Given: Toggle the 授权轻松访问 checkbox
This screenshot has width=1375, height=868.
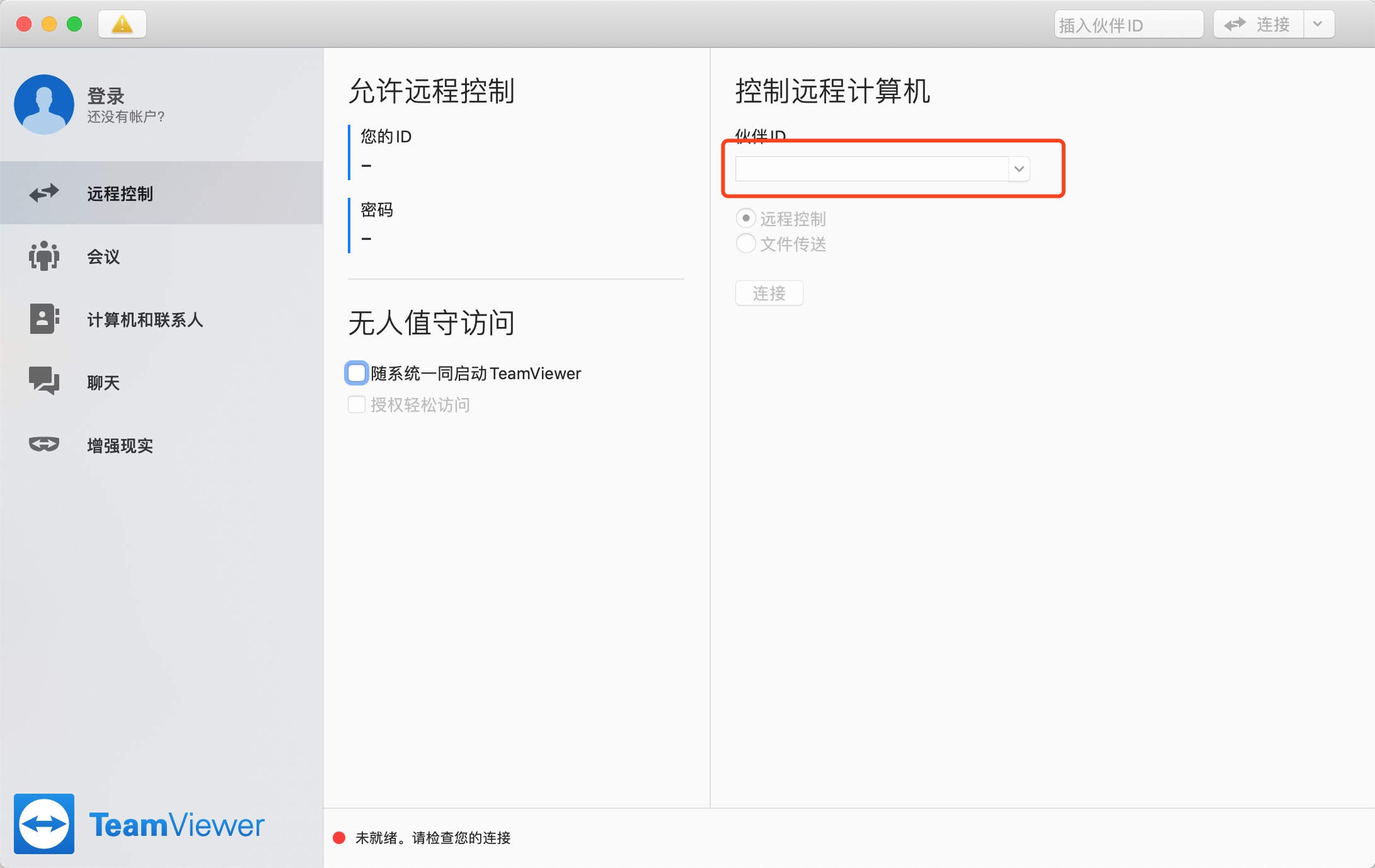Looking at the screenshot, I should tap(357, 404).
